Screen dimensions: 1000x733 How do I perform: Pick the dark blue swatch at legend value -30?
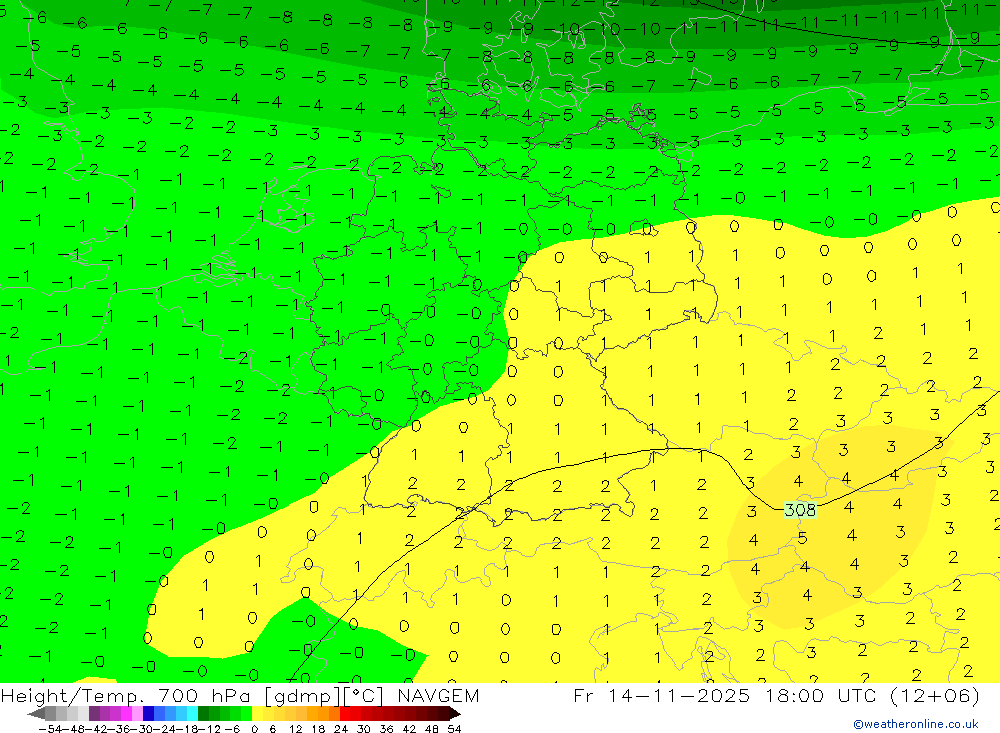(148, 713)
